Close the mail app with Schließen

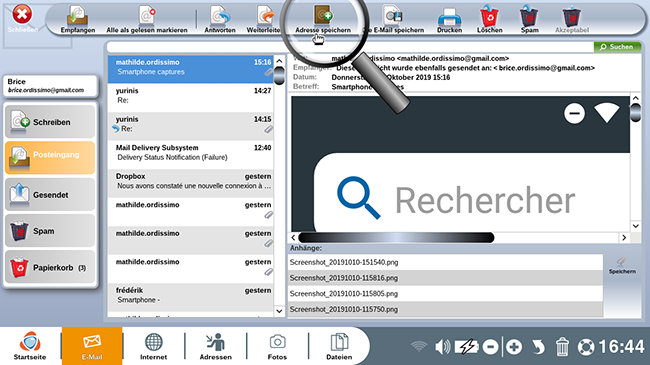22,18
